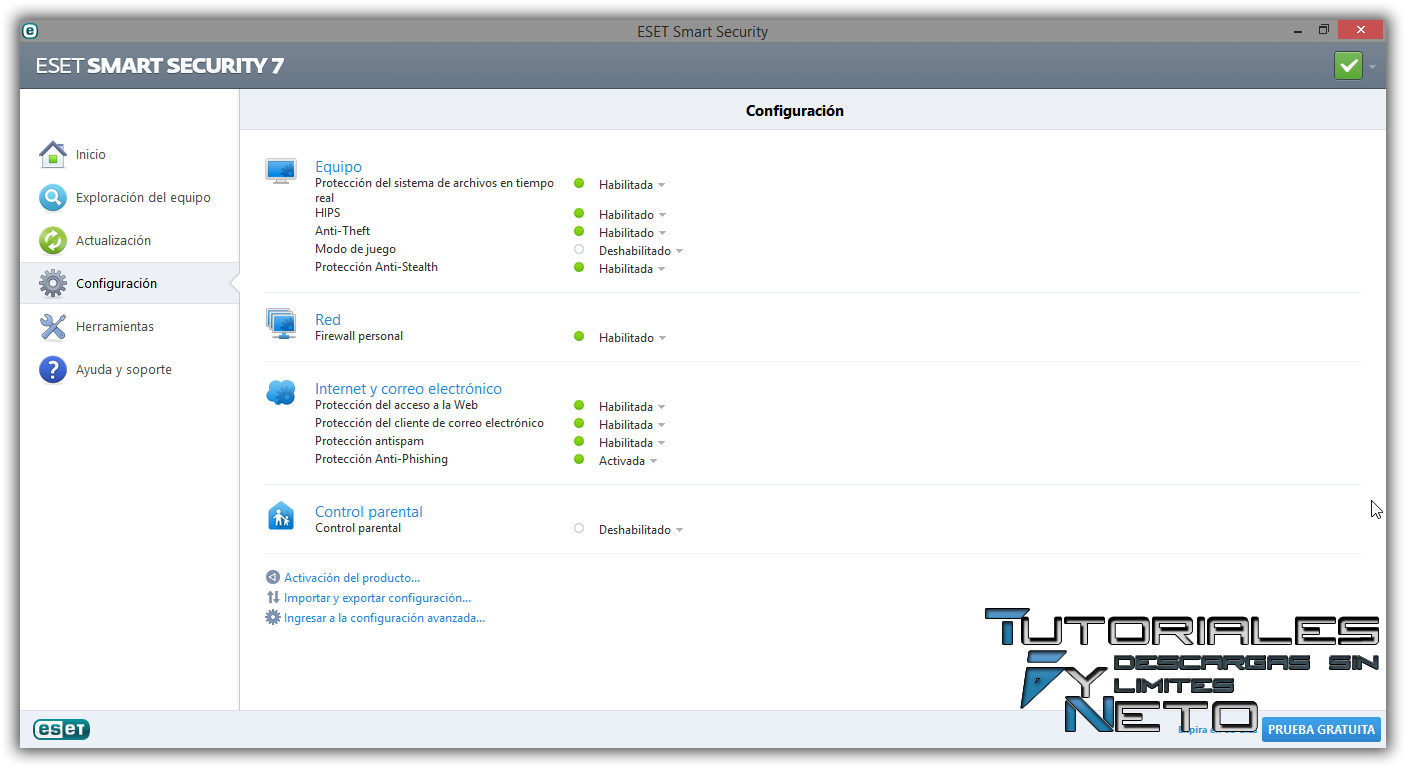
Task: Click the Control parental house icon
Action: [x=281, y=516]
